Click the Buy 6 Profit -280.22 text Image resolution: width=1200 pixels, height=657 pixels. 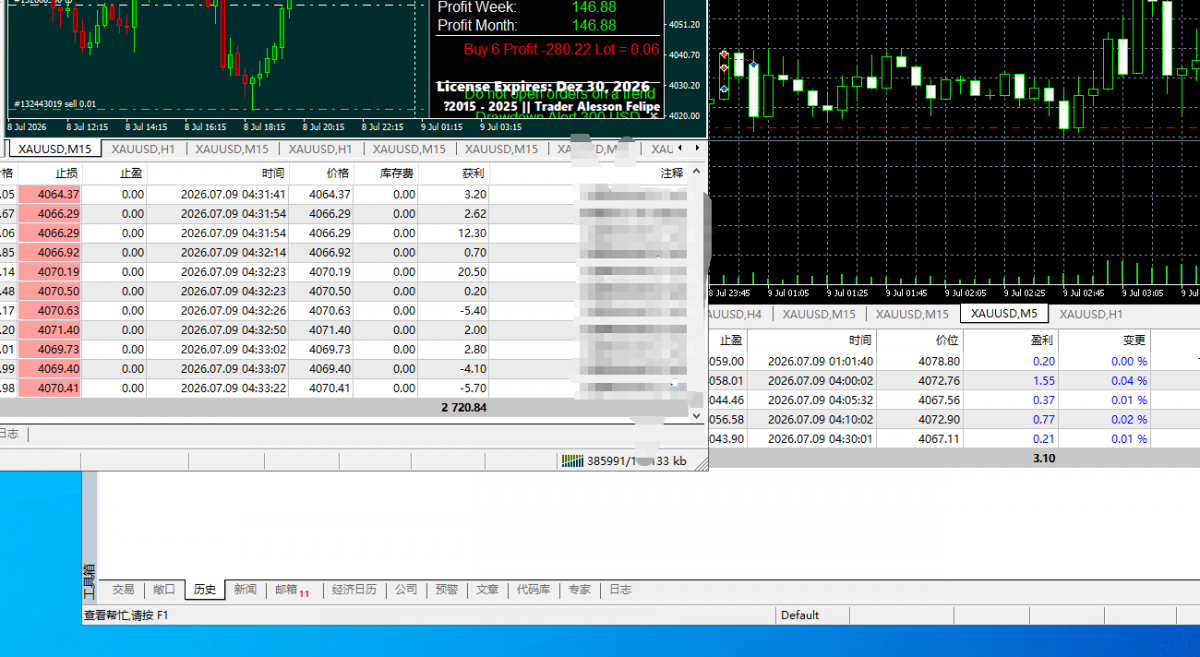tap(561, 49)
